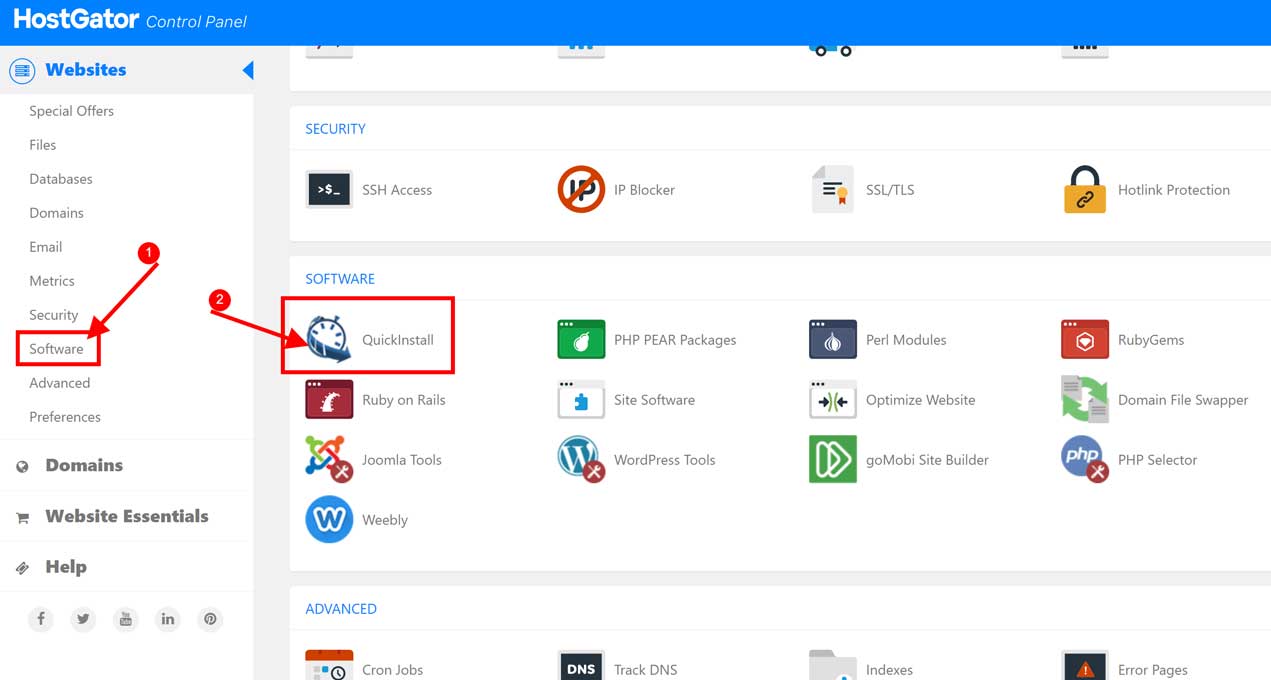
Task: Open Email in the sidebar
Action: tap(46, 247)
